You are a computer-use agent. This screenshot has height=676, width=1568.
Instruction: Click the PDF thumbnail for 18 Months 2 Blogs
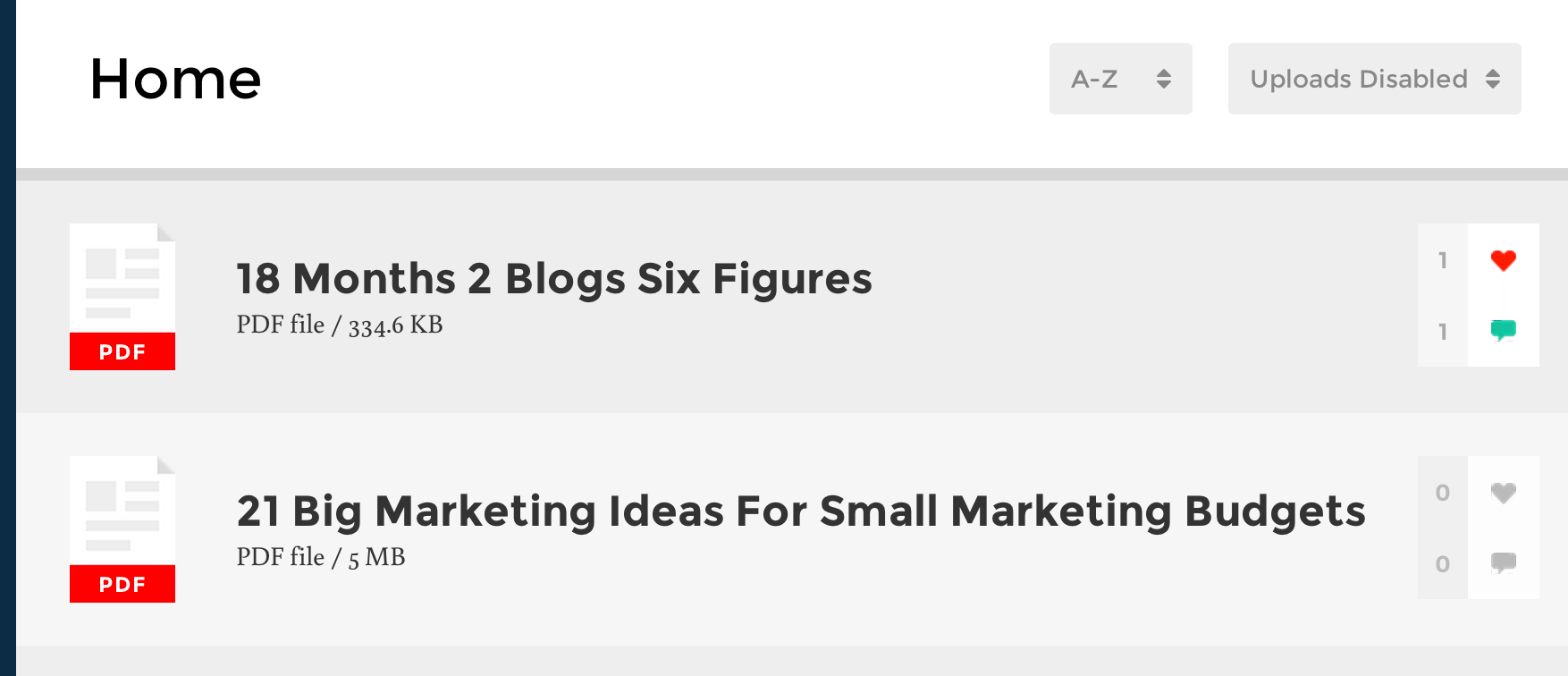(122, 296)
